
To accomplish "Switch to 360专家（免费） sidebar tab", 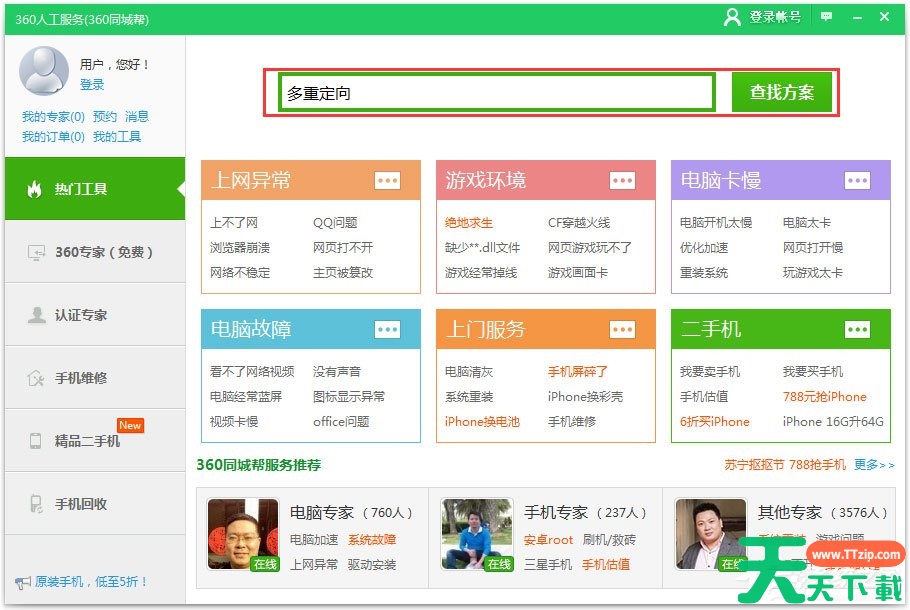I will click(94, 252).
